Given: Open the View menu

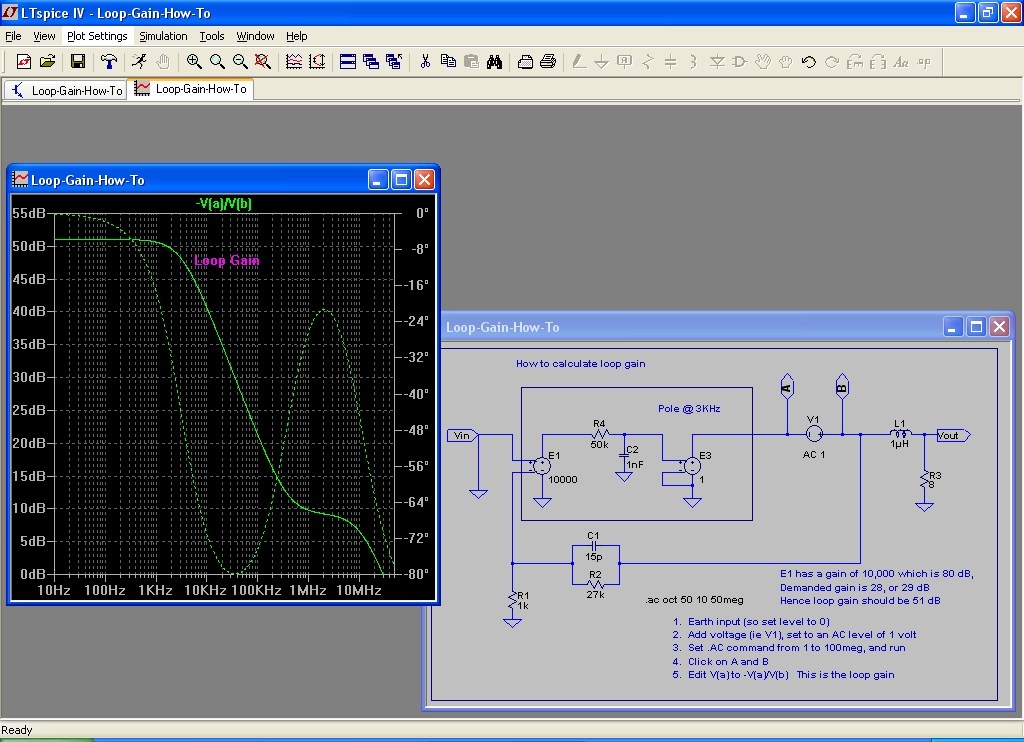Looking at the screenshot, I should pos(44,36).
